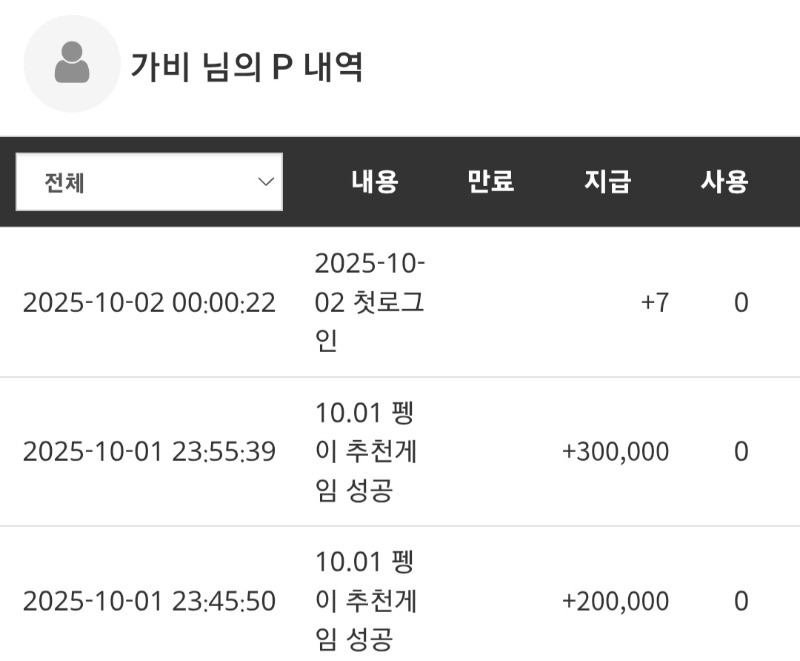Click the '사용' column header
This screenshot has width=800, height=661.
[x=724, y=182]
